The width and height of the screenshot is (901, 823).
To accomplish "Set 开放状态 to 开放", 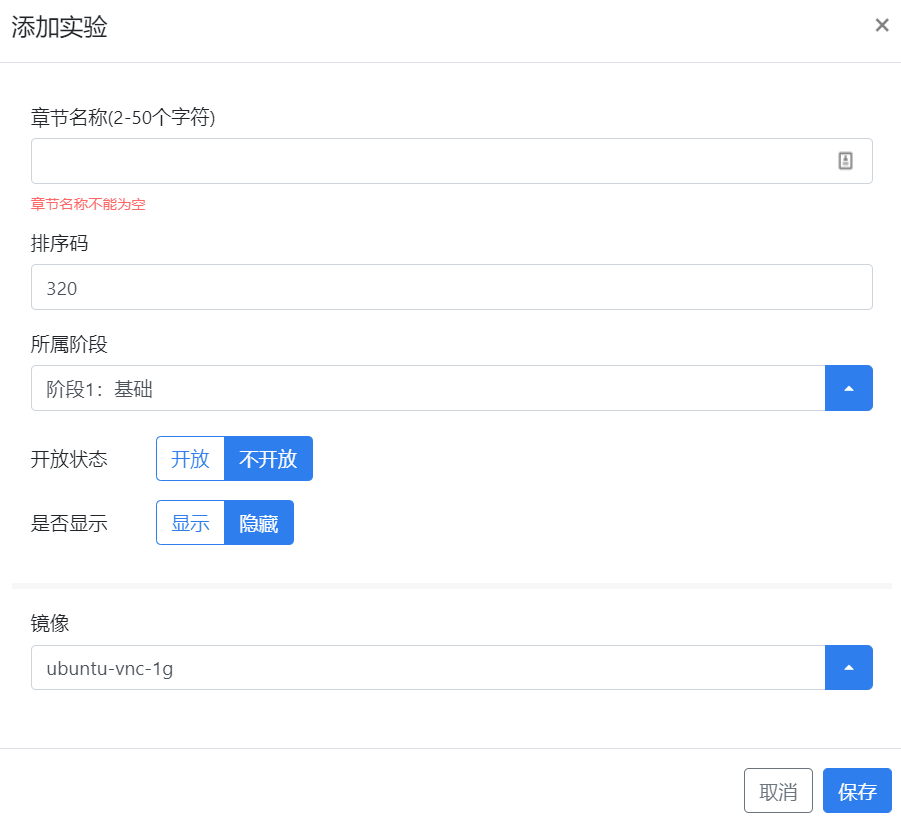I will click(190, 459).
